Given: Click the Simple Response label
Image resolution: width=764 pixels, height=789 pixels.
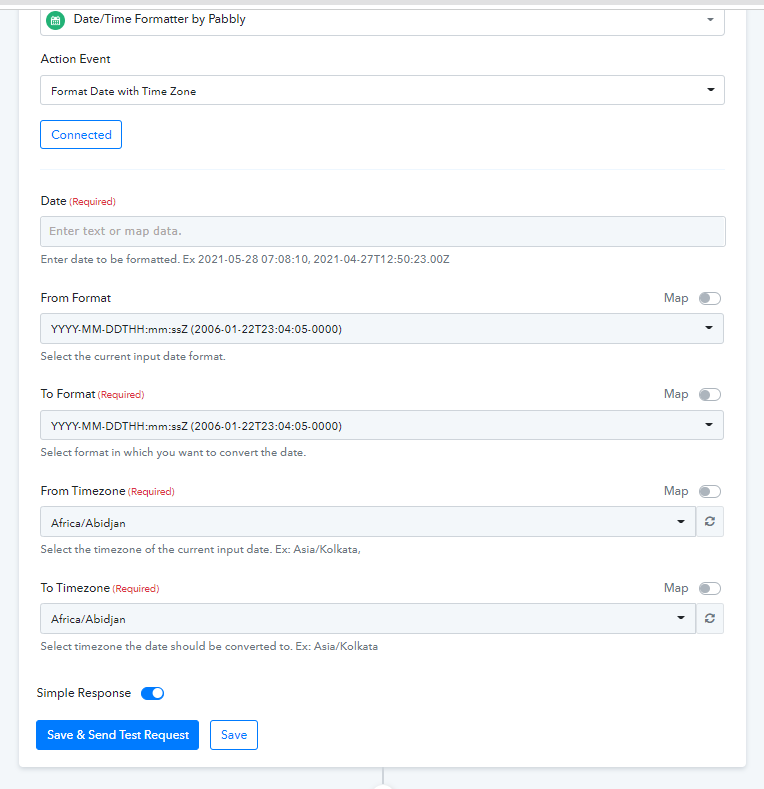Looking at the screenshot, I should click(x=84, y=693).
